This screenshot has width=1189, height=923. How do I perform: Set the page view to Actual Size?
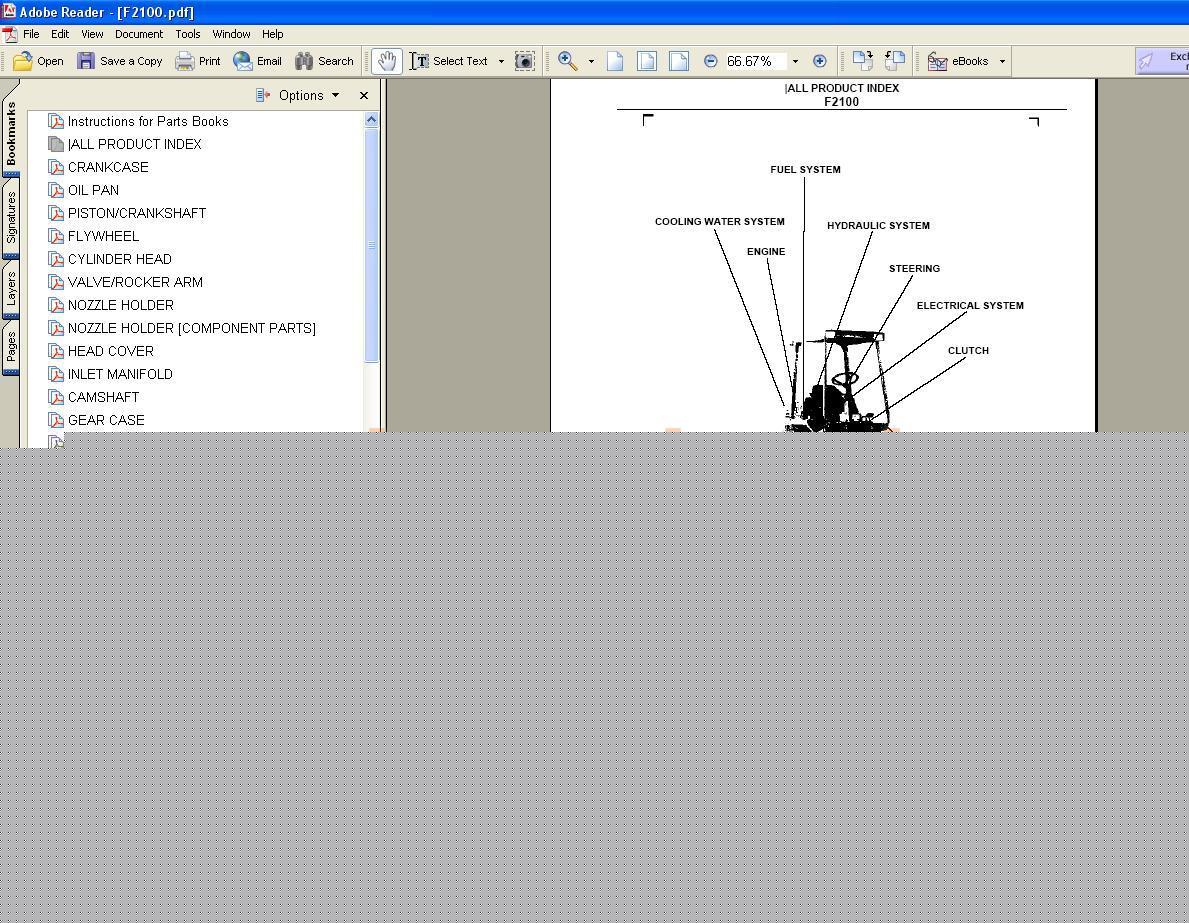point(615,61)
